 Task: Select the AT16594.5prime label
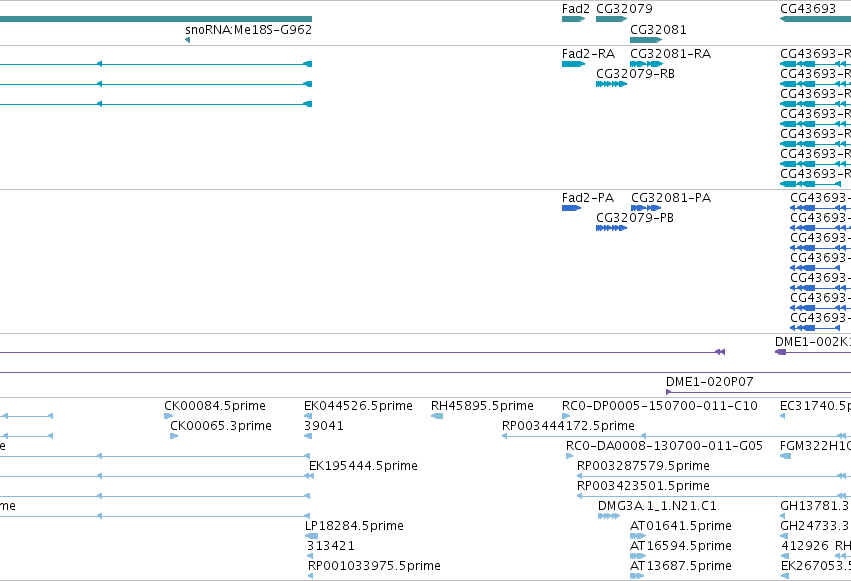[x=681, y=546]
